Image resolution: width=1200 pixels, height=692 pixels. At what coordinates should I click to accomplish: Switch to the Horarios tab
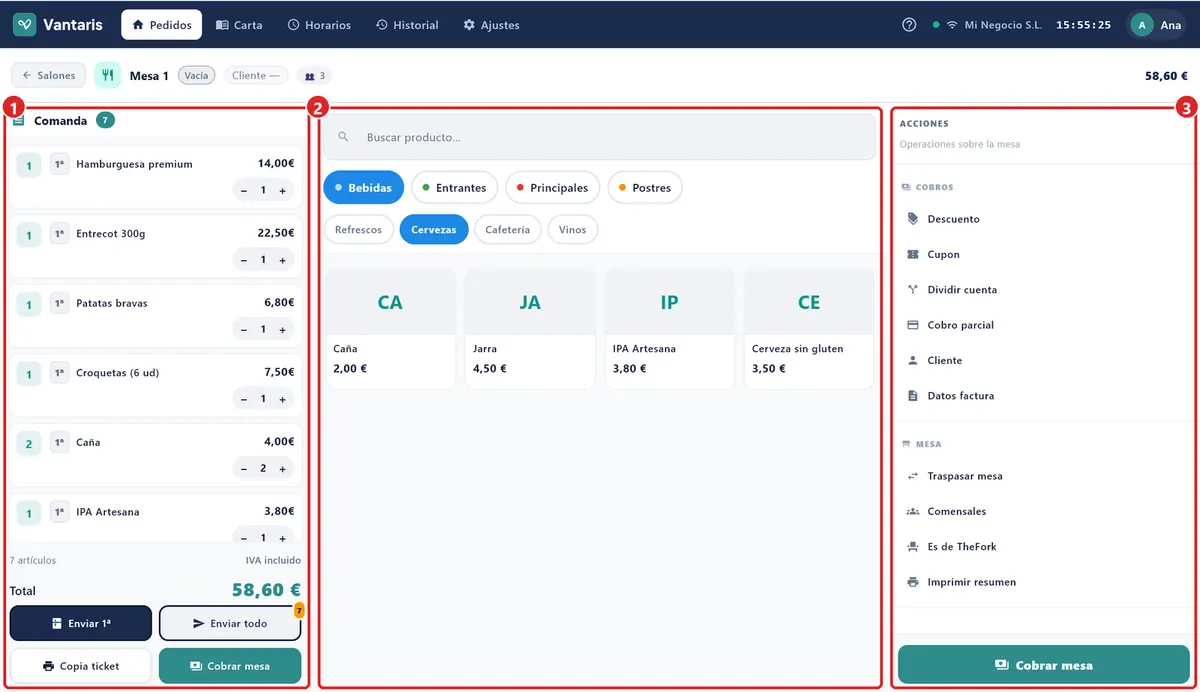[319, 25]
